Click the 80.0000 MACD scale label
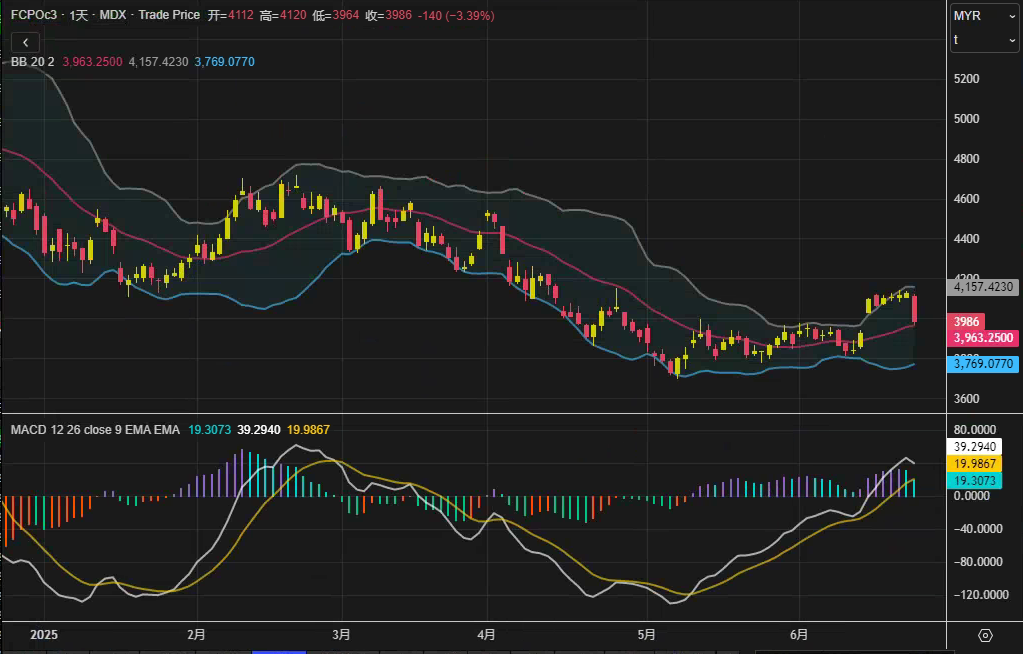The image size is (1023, 654). pos(975,429)
